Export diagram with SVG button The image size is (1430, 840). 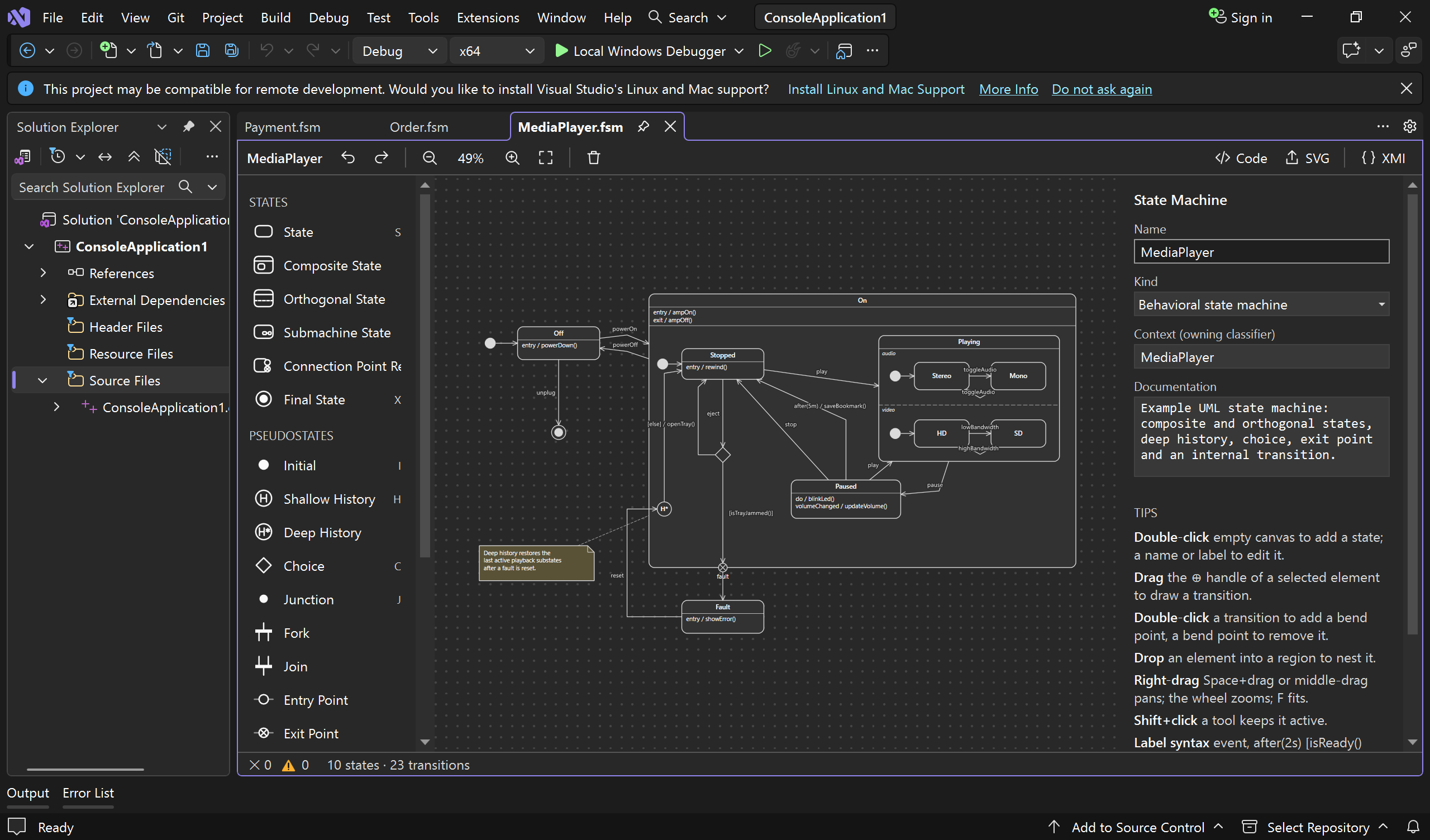click(1308, 158)
